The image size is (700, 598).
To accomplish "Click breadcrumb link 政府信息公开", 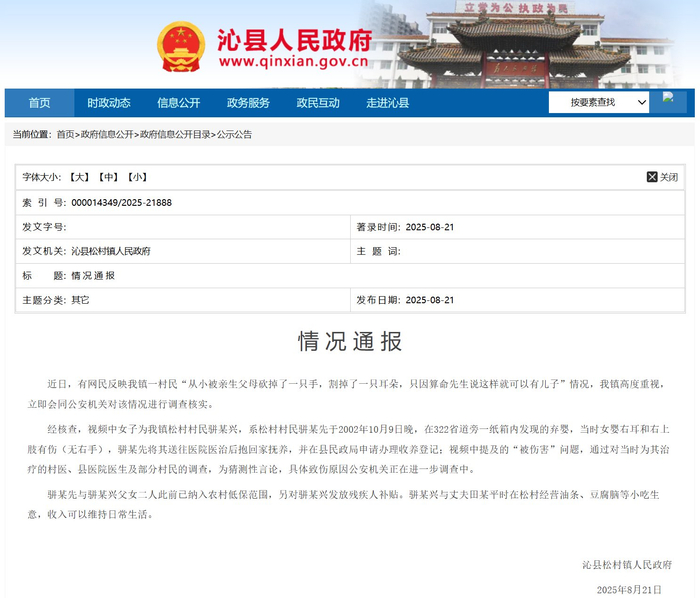I will [x=107, y=134].
